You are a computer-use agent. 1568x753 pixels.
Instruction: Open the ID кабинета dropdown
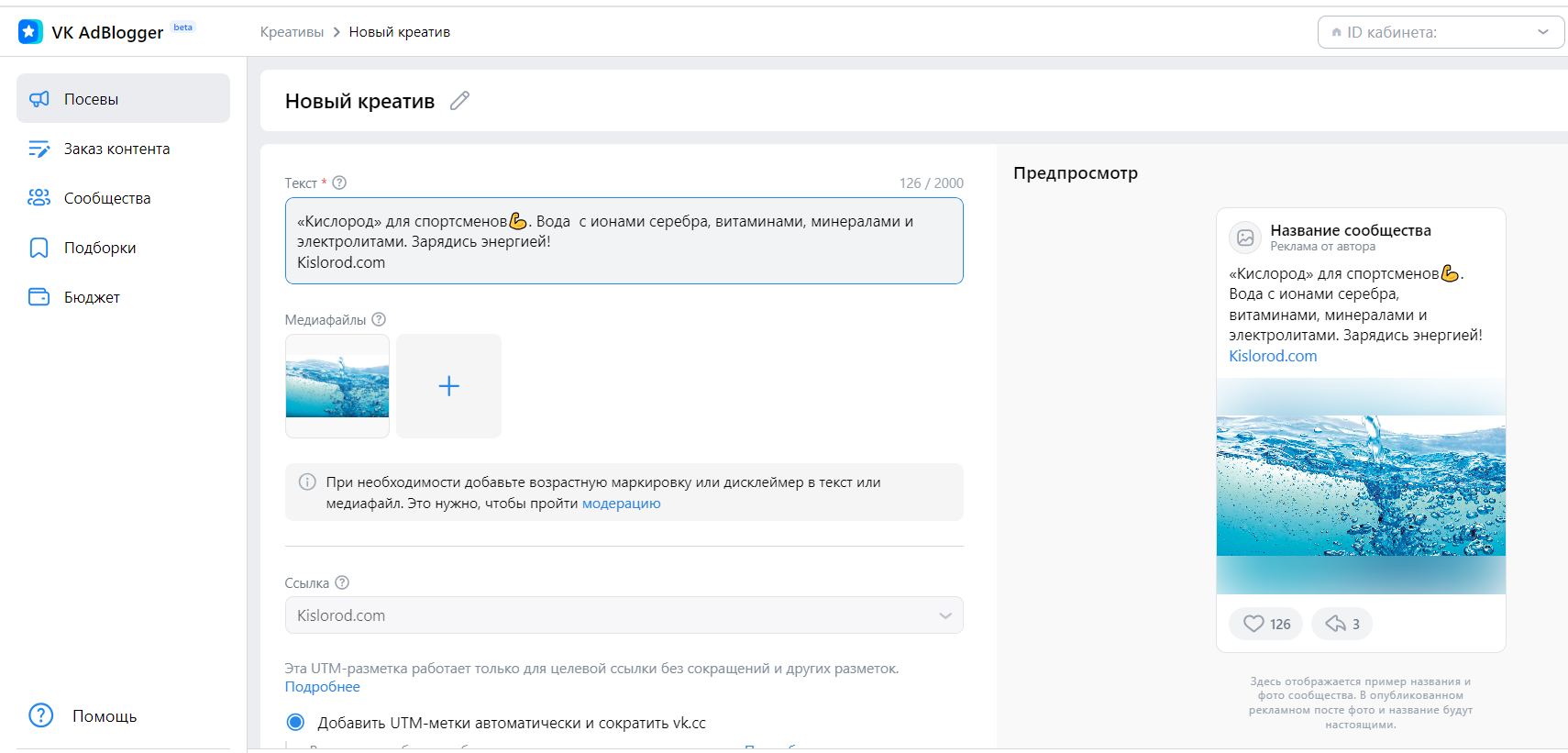point(1441,32)
